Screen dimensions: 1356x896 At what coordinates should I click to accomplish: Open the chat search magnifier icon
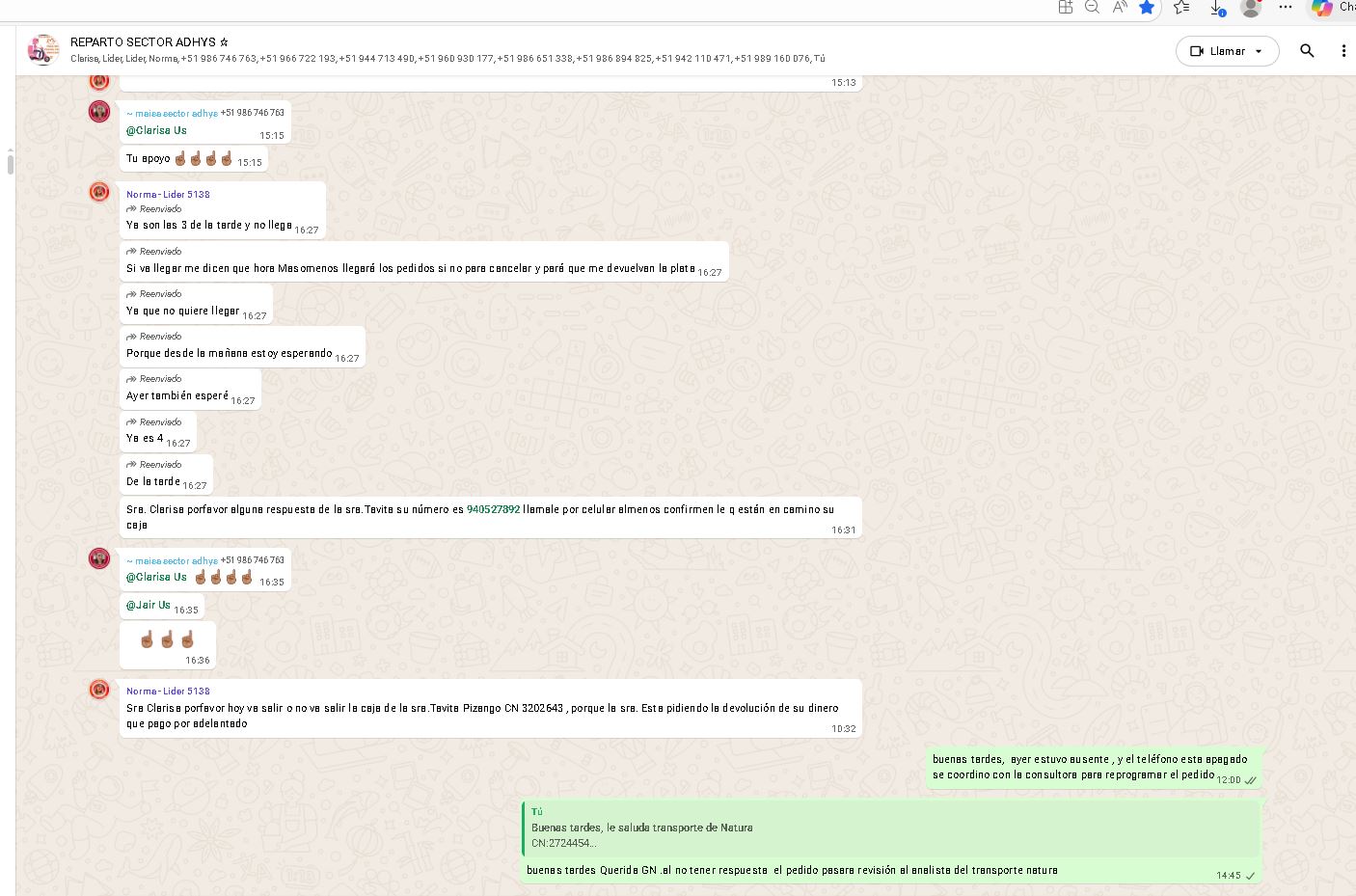(x=1307, y=51)
